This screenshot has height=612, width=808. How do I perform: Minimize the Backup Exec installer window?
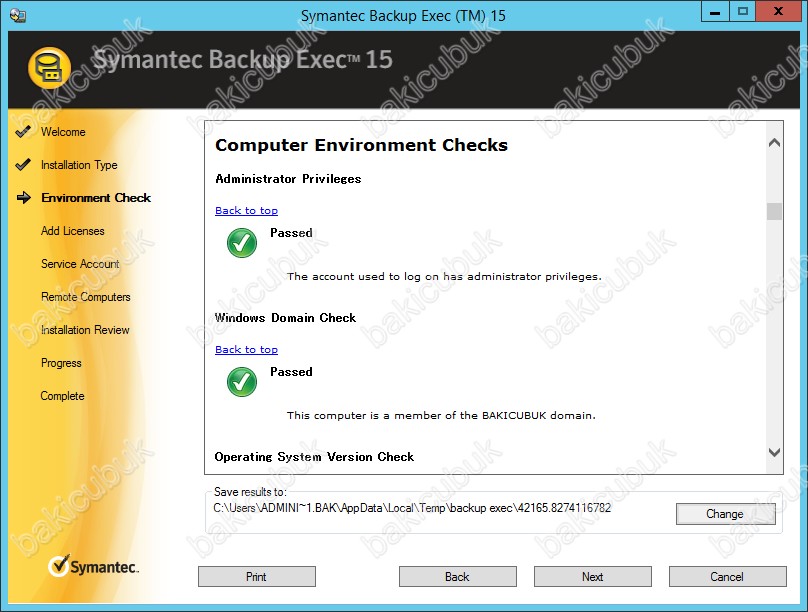[715, 11]
